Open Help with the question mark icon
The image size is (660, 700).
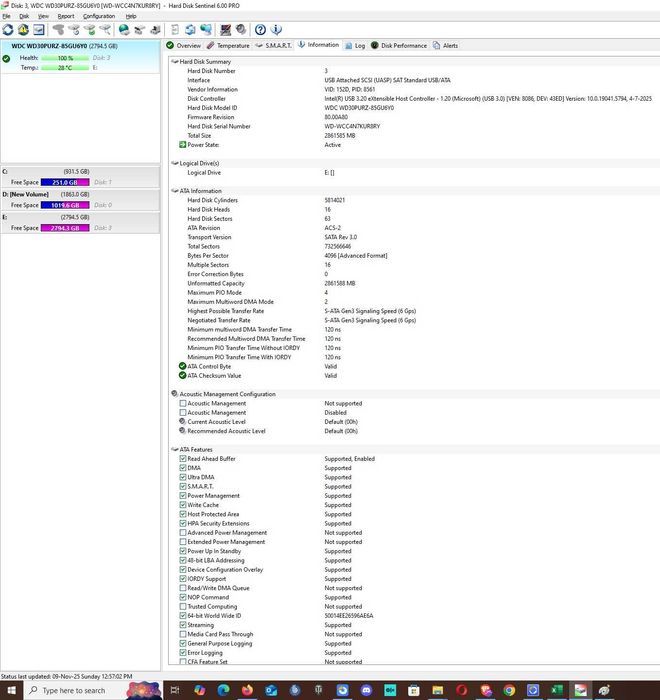[x=260, y=30]
